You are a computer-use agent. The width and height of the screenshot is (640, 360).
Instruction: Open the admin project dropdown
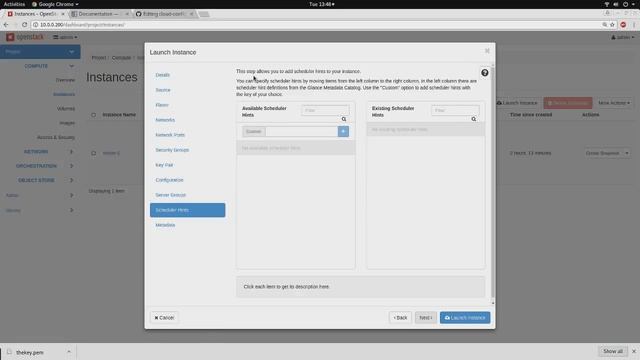pyautogui.click(x=65, y=37)
